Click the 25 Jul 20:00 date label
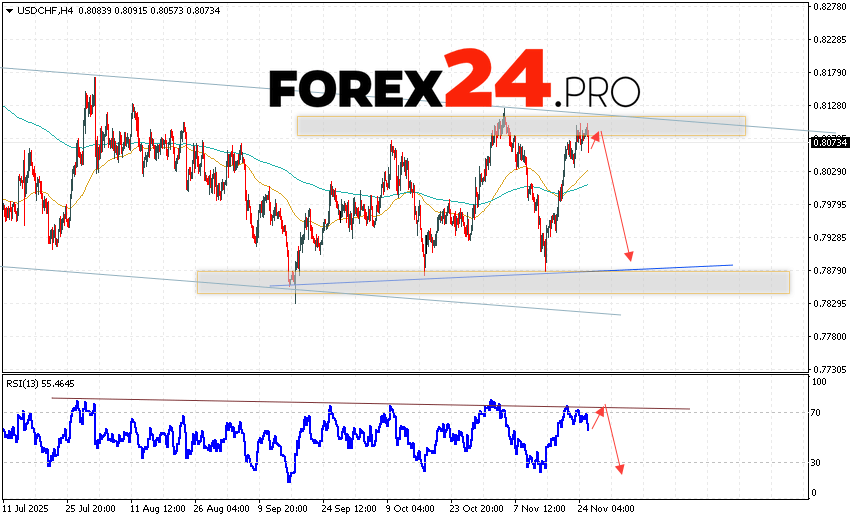The height and width of the screenshot is (520, 854). point(91,506)
